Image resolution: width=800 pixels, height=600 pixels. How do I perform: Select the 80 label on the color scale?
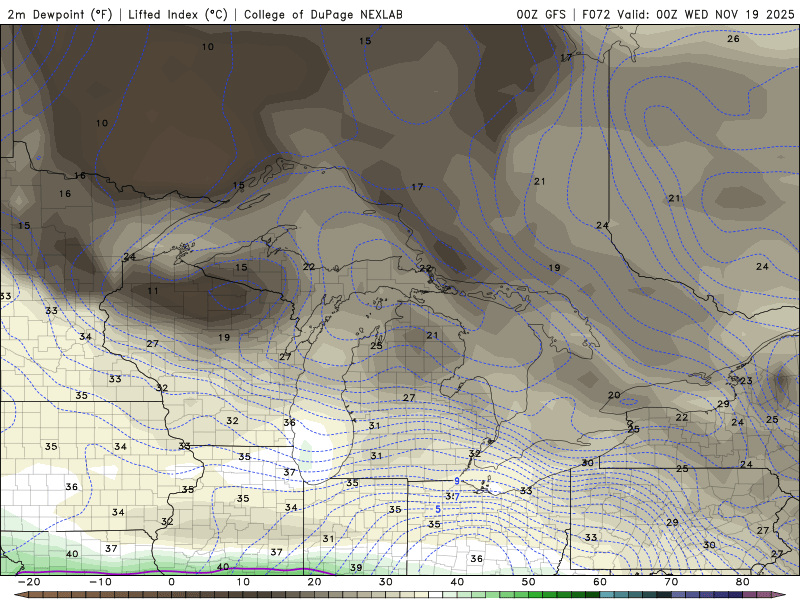(743, 582)
